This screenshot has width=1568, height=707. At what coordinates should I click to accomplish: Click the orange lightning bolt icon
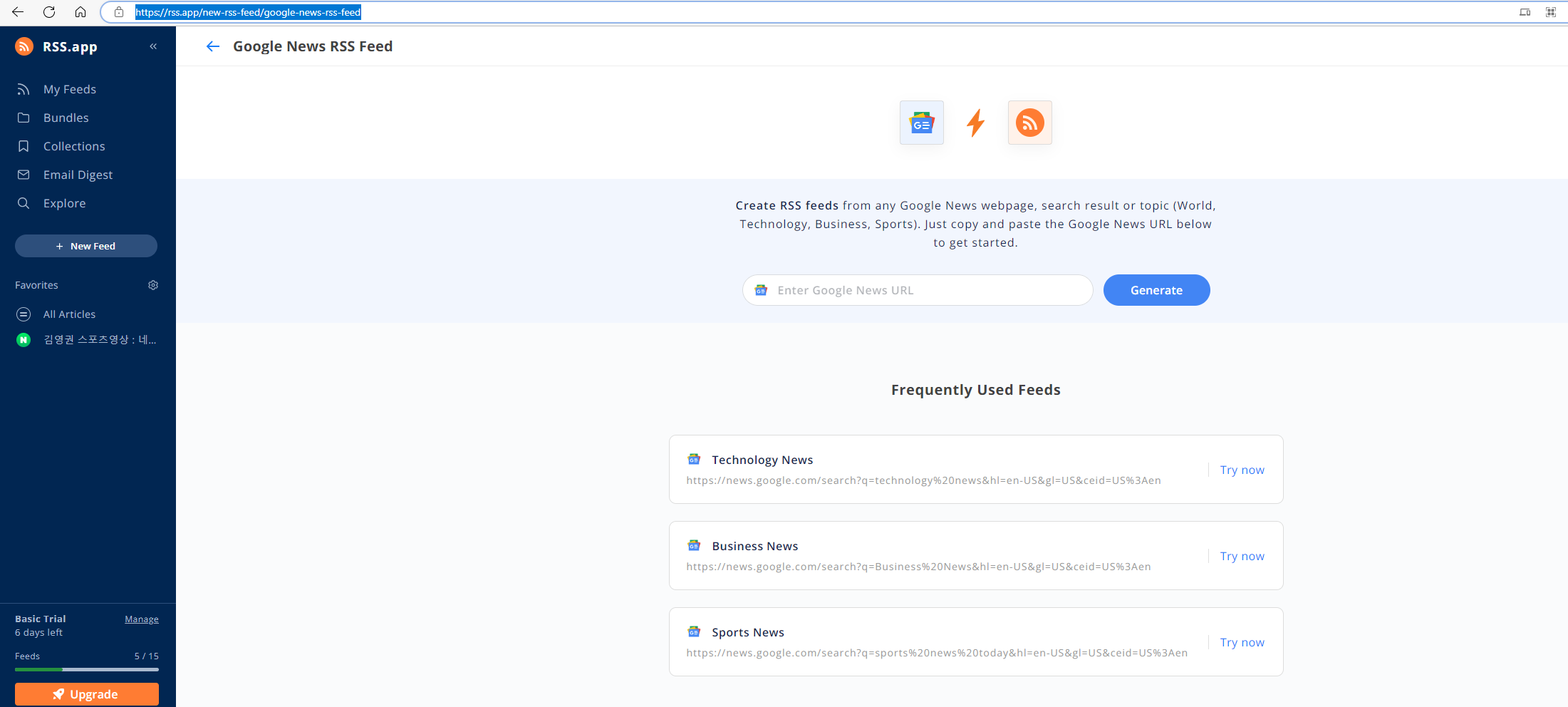click(975, 123)
